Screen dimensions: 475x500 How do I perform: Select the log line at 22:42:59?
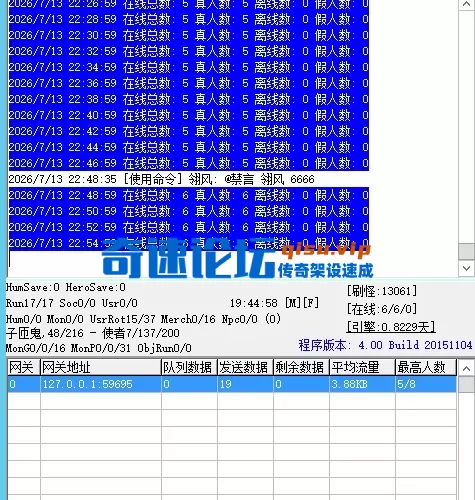coord(189,131)
